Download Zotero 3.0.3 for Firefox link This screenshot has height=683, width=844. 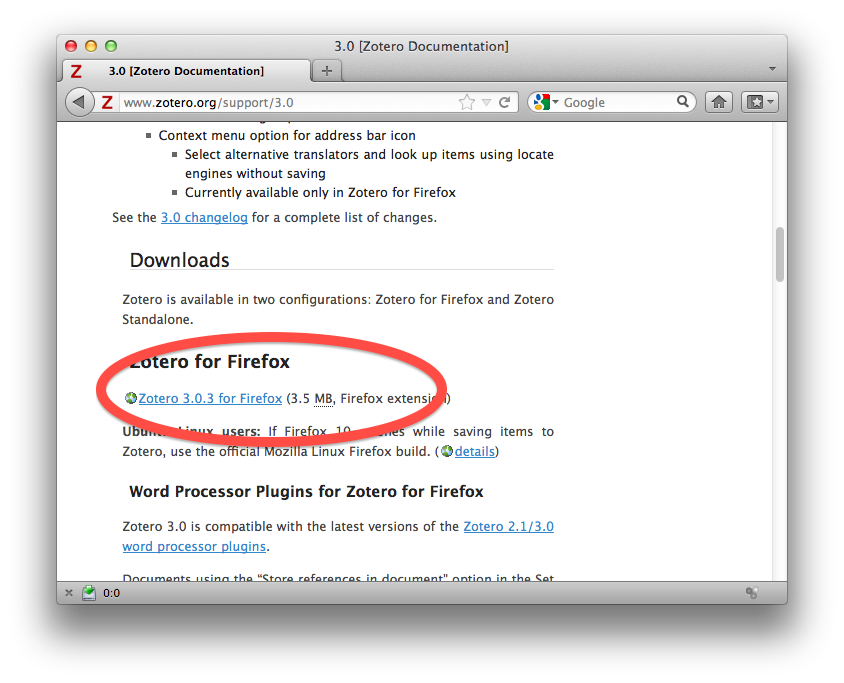click(x=210, y=398)
